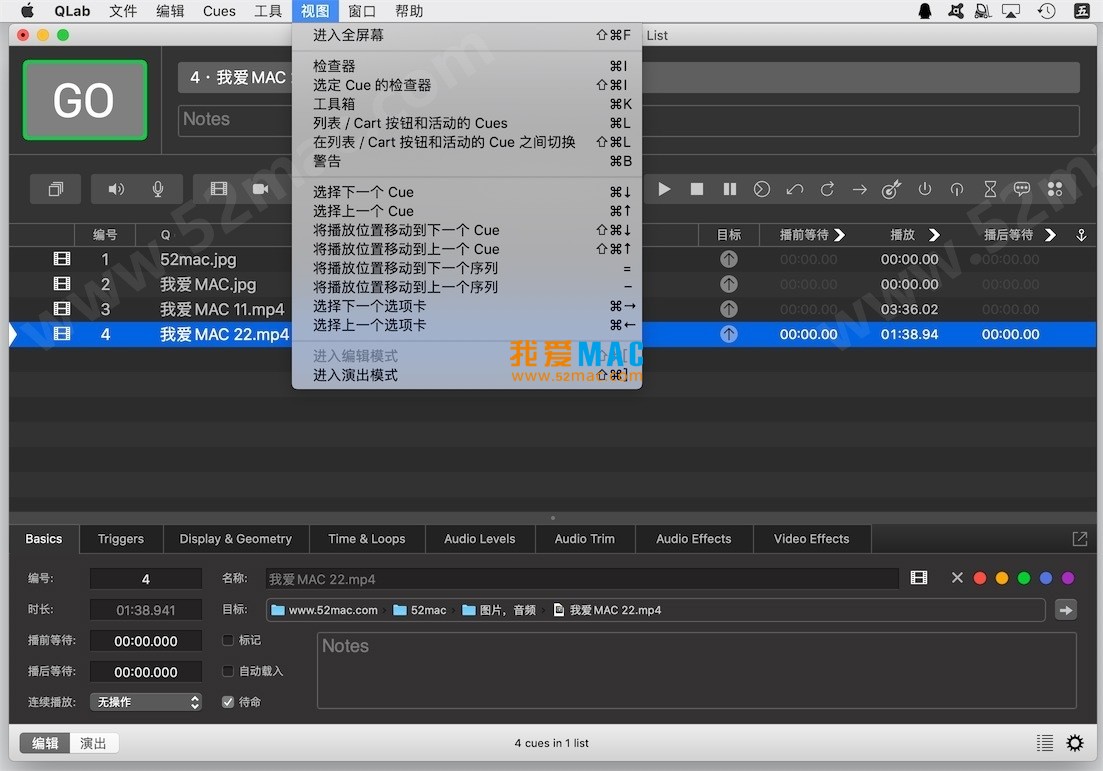
Task: Add a Wait cue (hourglass icon)
Action: click(990, 189)
